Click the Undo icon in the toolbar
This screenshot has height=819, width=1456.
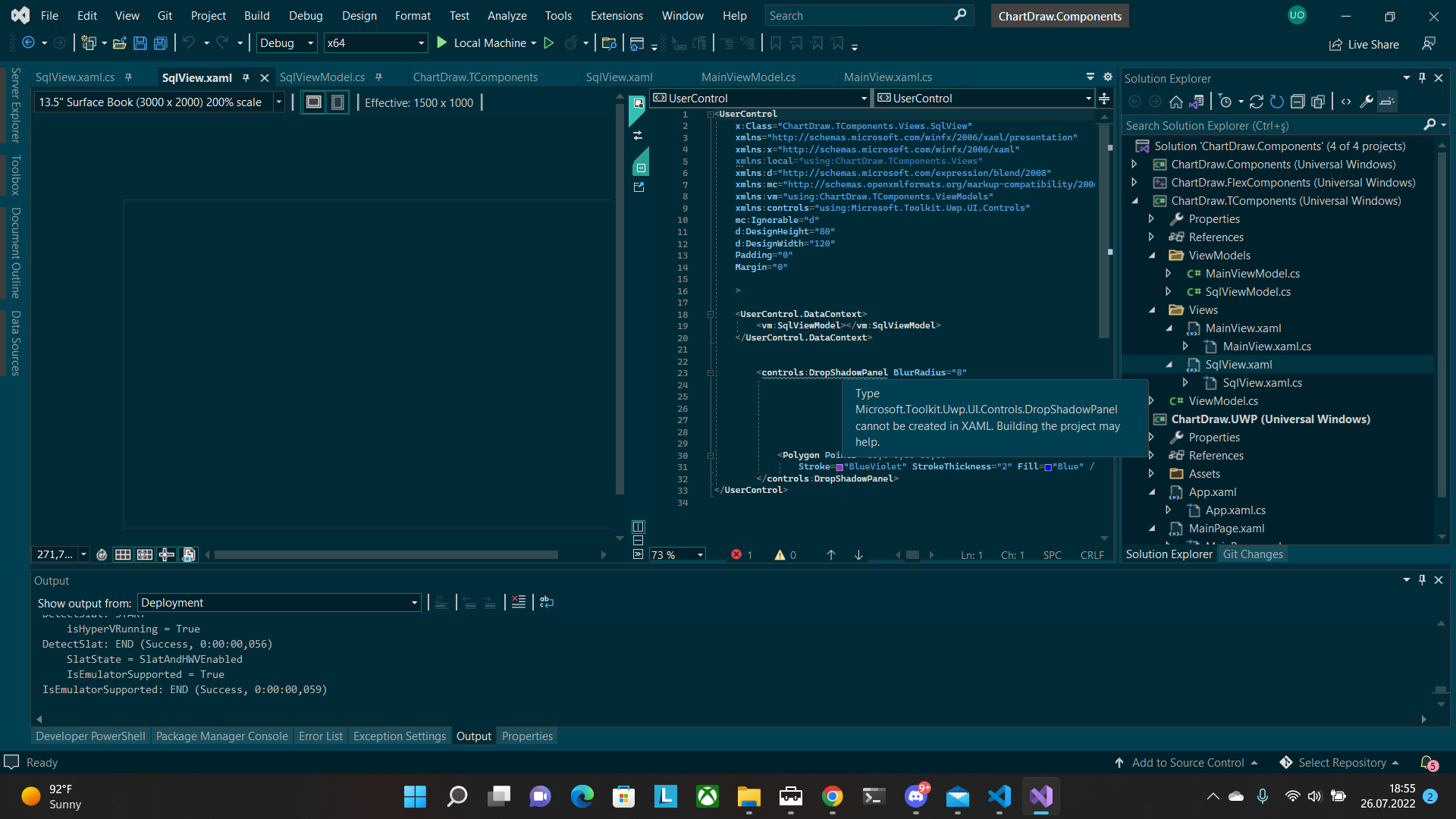click(188, 43)
